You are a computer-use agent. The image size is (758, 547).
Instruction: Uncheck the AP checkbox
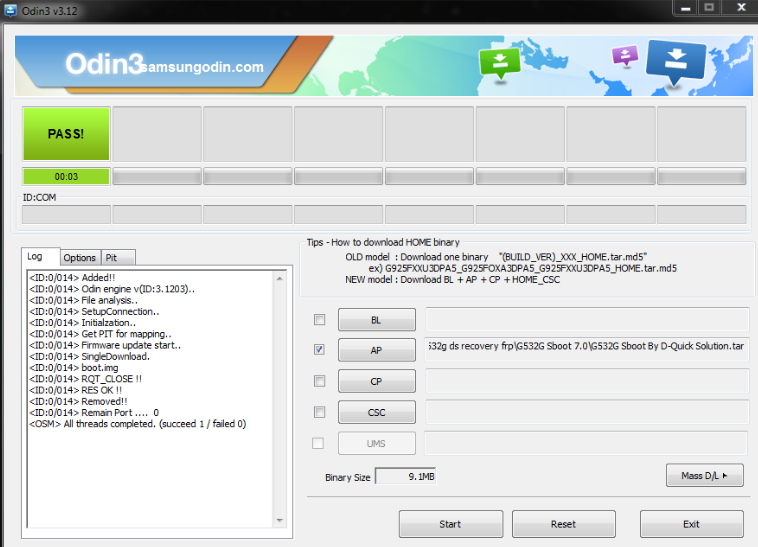(320, 349)
